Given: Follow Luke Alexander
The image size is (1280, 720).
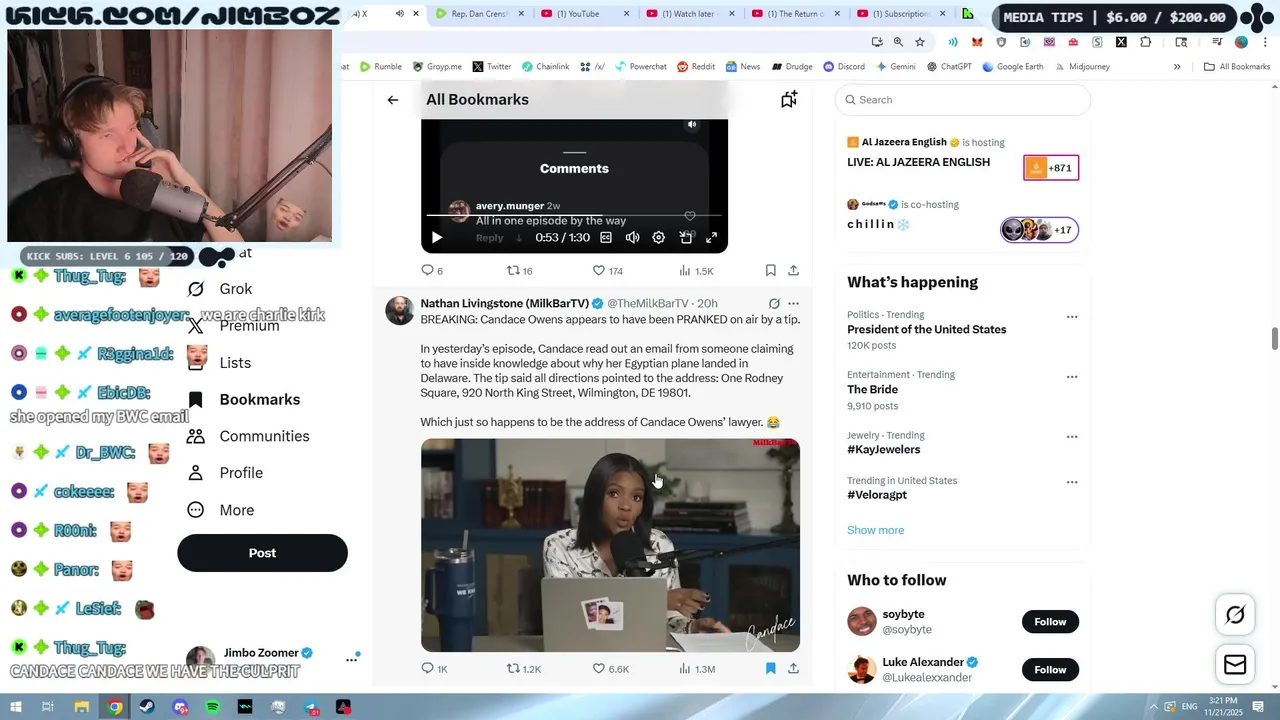Looking at the screenshot, I should click(1050, 670).
